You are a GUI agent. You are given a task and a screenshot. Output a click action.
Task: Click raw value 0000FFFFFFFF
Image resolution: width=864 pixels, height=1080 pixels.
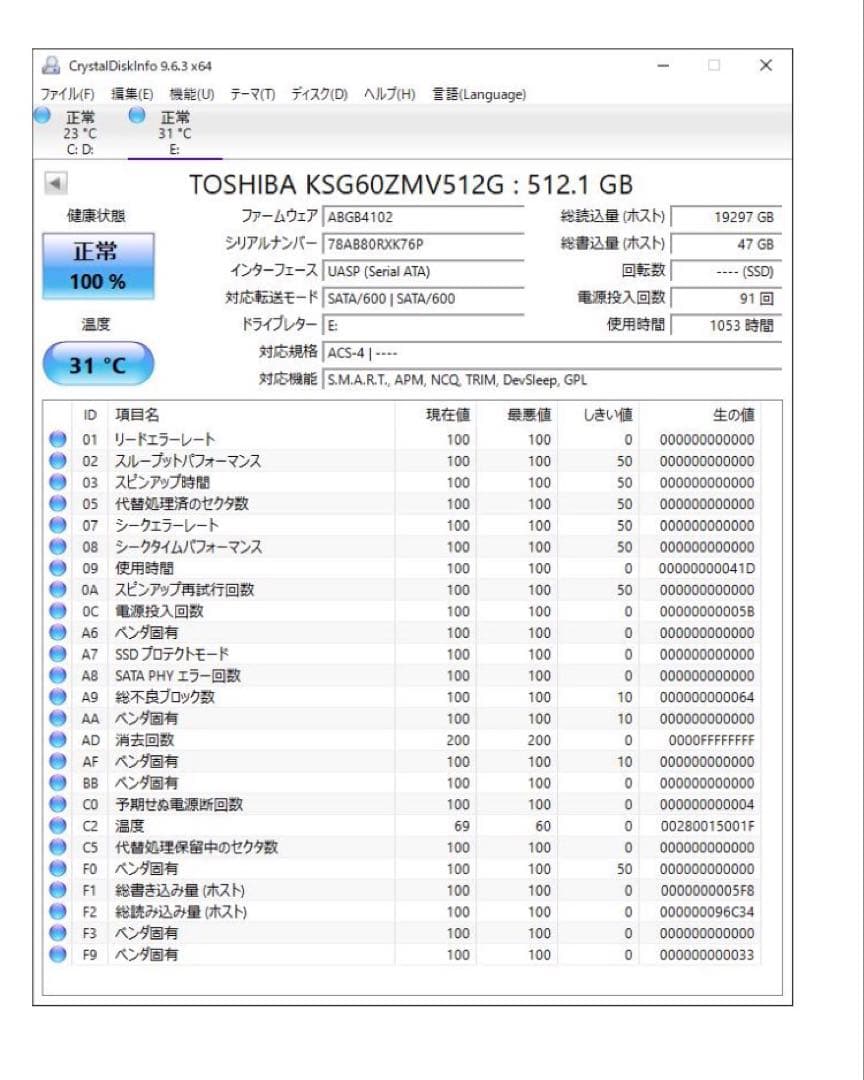(711, 740)
